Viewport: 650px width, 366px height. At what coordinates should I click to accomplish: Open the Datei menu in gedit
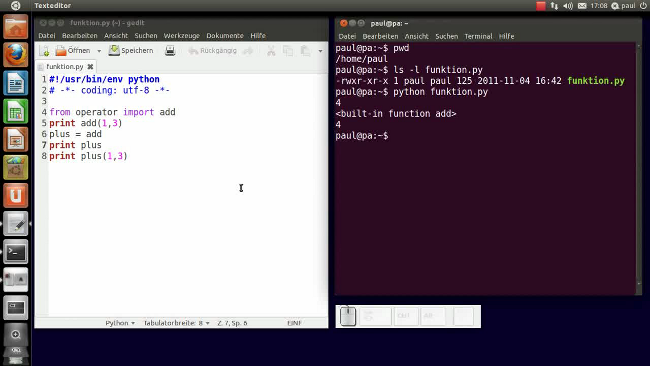[x=47, y=36]
